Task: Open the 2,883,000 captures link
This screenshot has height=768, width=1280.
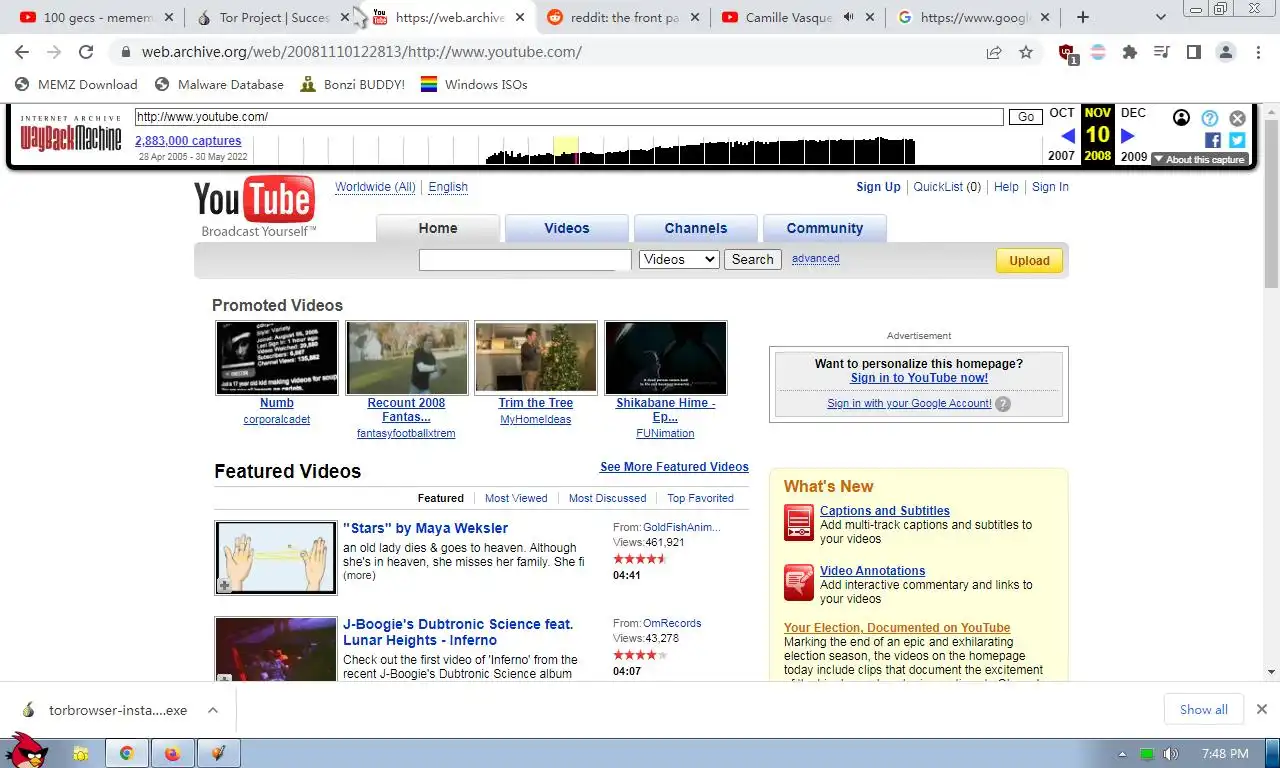Action: coord(188,141)
